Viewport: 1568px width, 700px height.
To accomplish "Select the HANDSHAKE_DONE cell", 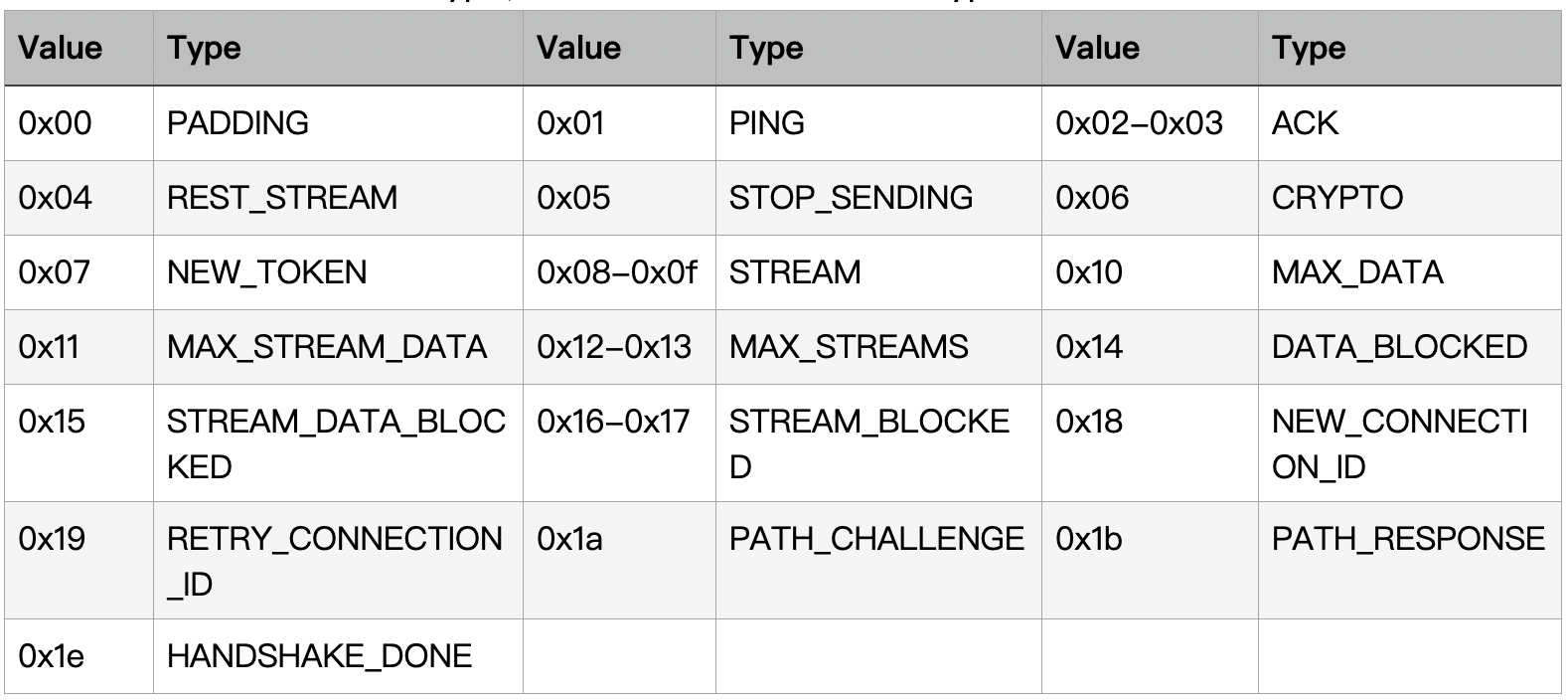I will 338,656.
